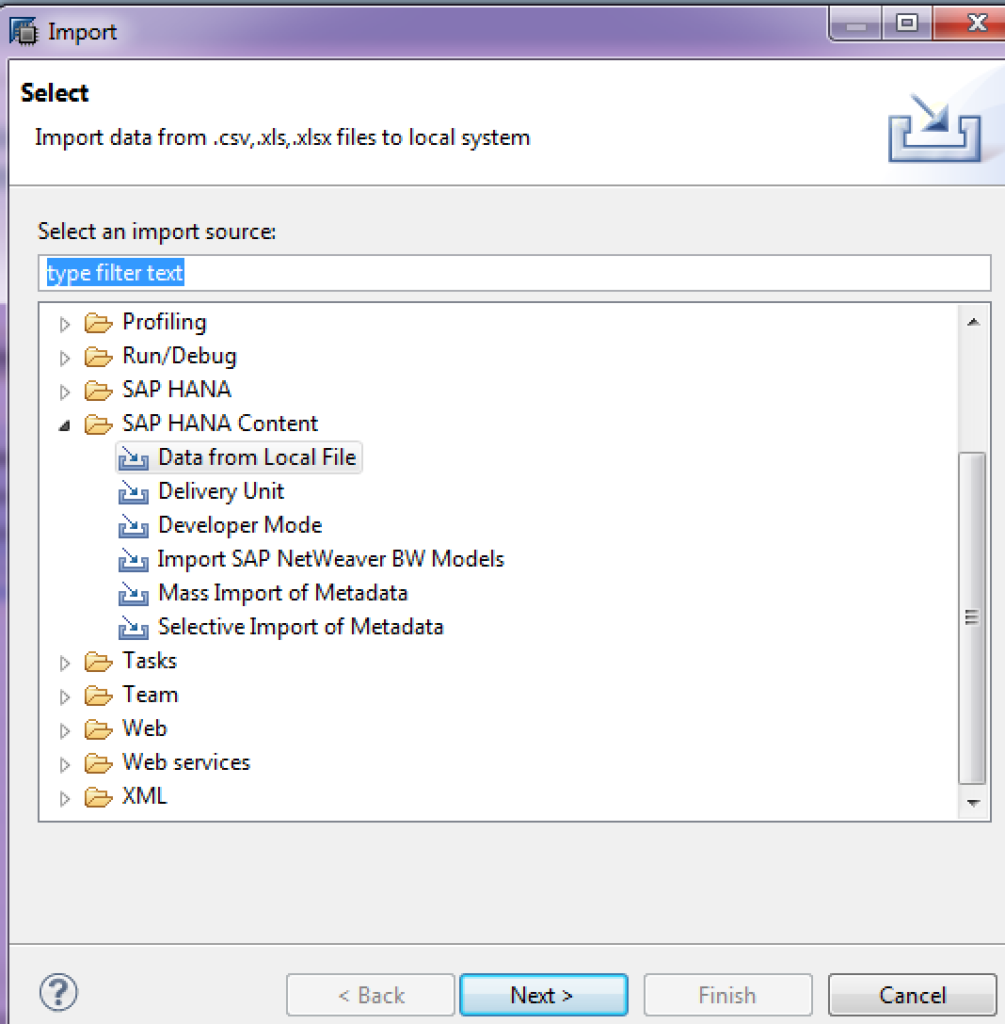Select the XML folder entry
The width and height of the screenshot is (1005, 1024).
tap(144, 797)
